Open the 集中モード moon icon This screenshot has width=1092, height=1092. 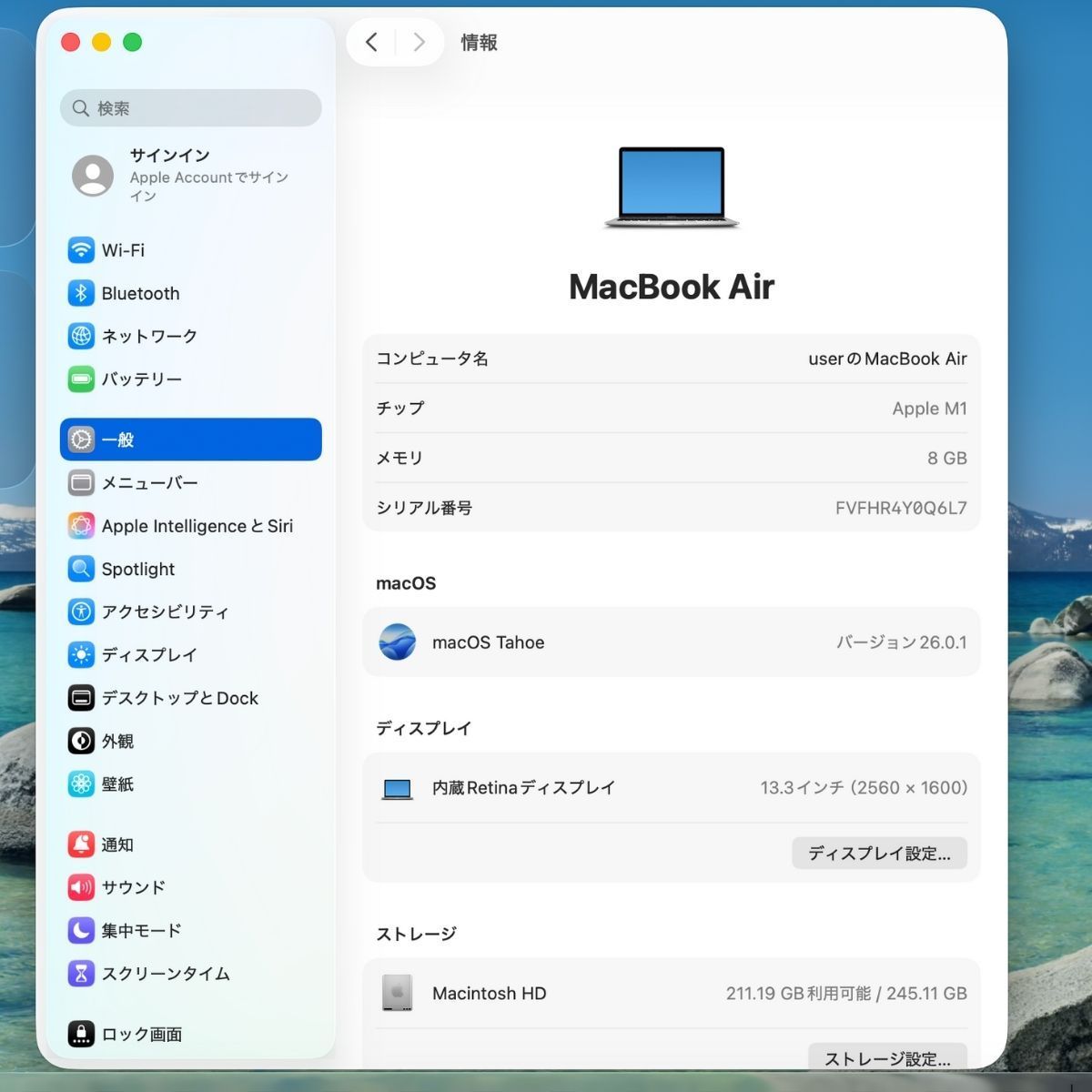click(x=81, y=930)
